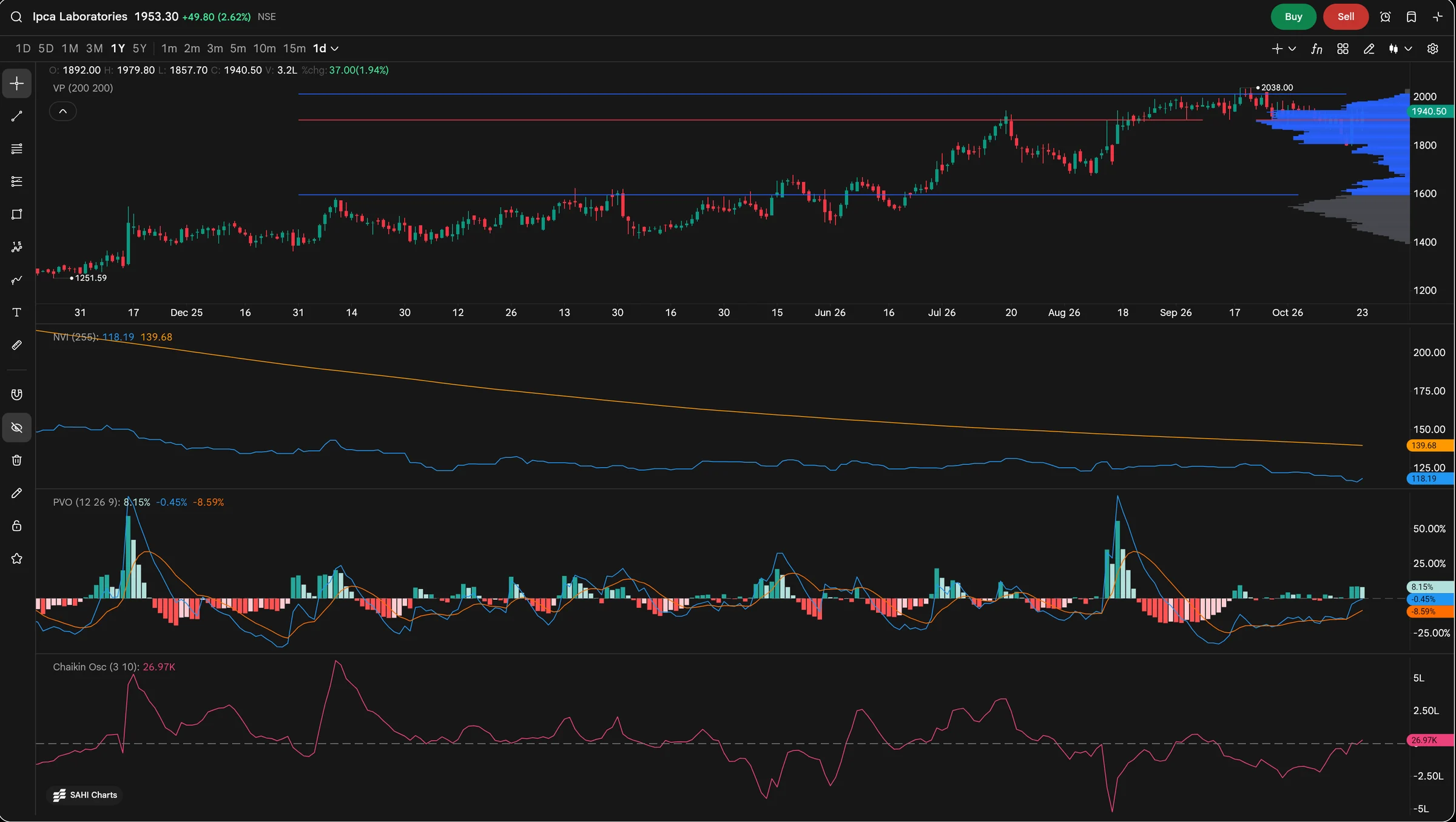
Task: Open the horizontal lines tool group
Action: point(17,149)
